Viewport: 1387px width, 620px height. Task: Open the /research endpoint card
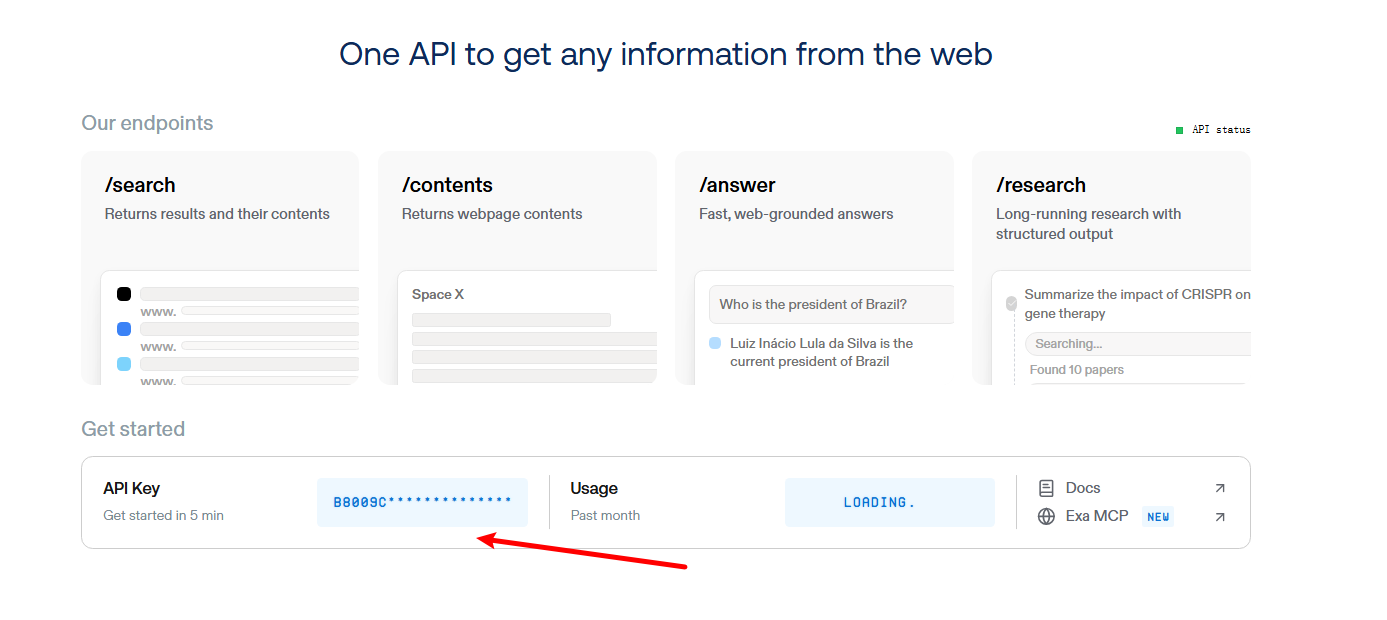pyautogui.click(x=1111, y=268)
